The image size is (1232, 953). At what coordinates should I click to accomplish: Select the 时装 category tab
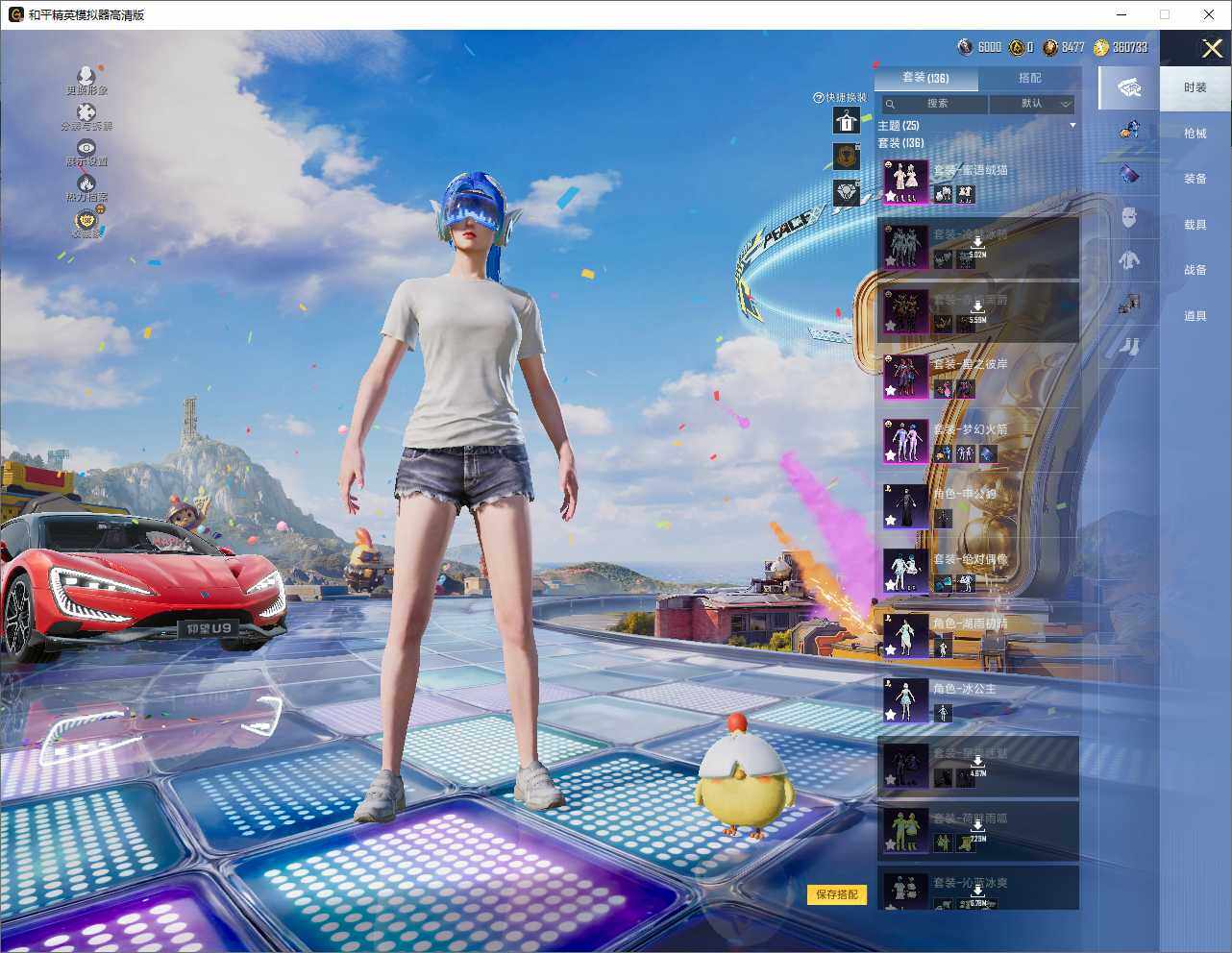coord(1195,87)
